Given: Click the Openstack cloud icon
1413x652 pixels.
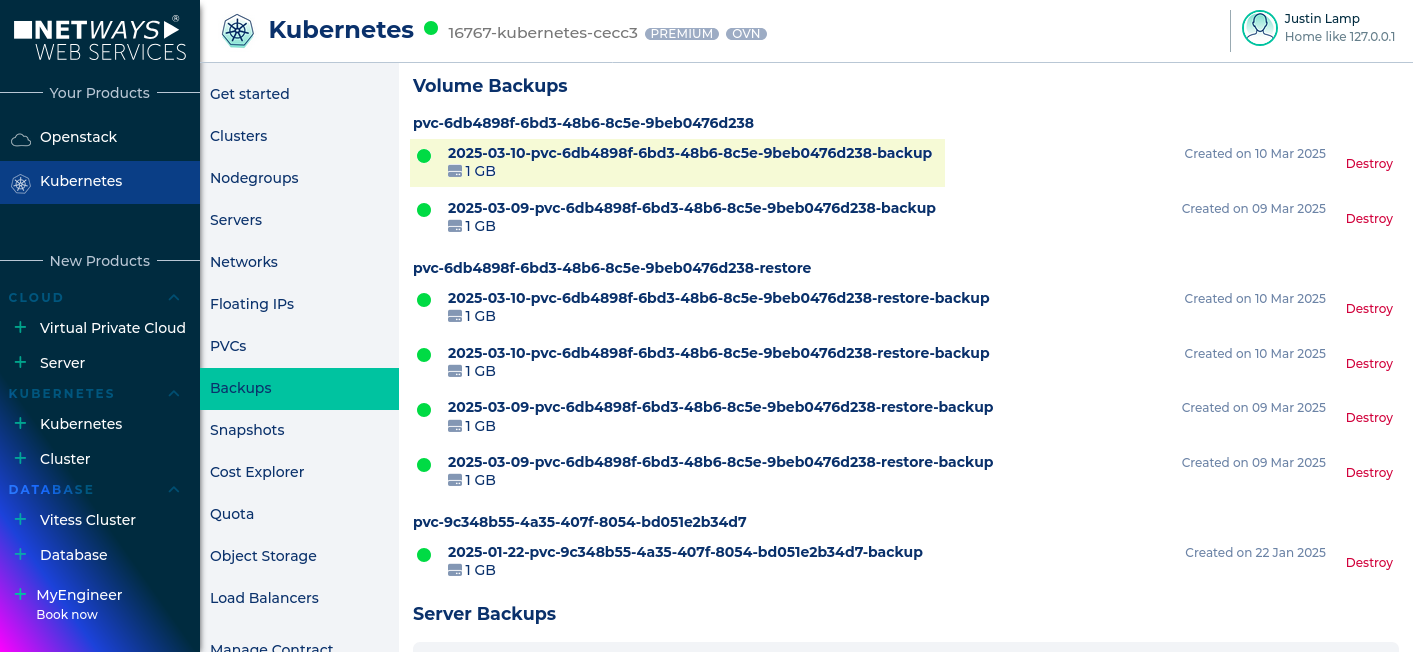Looking at the screenshot, I should coord(21,138).
